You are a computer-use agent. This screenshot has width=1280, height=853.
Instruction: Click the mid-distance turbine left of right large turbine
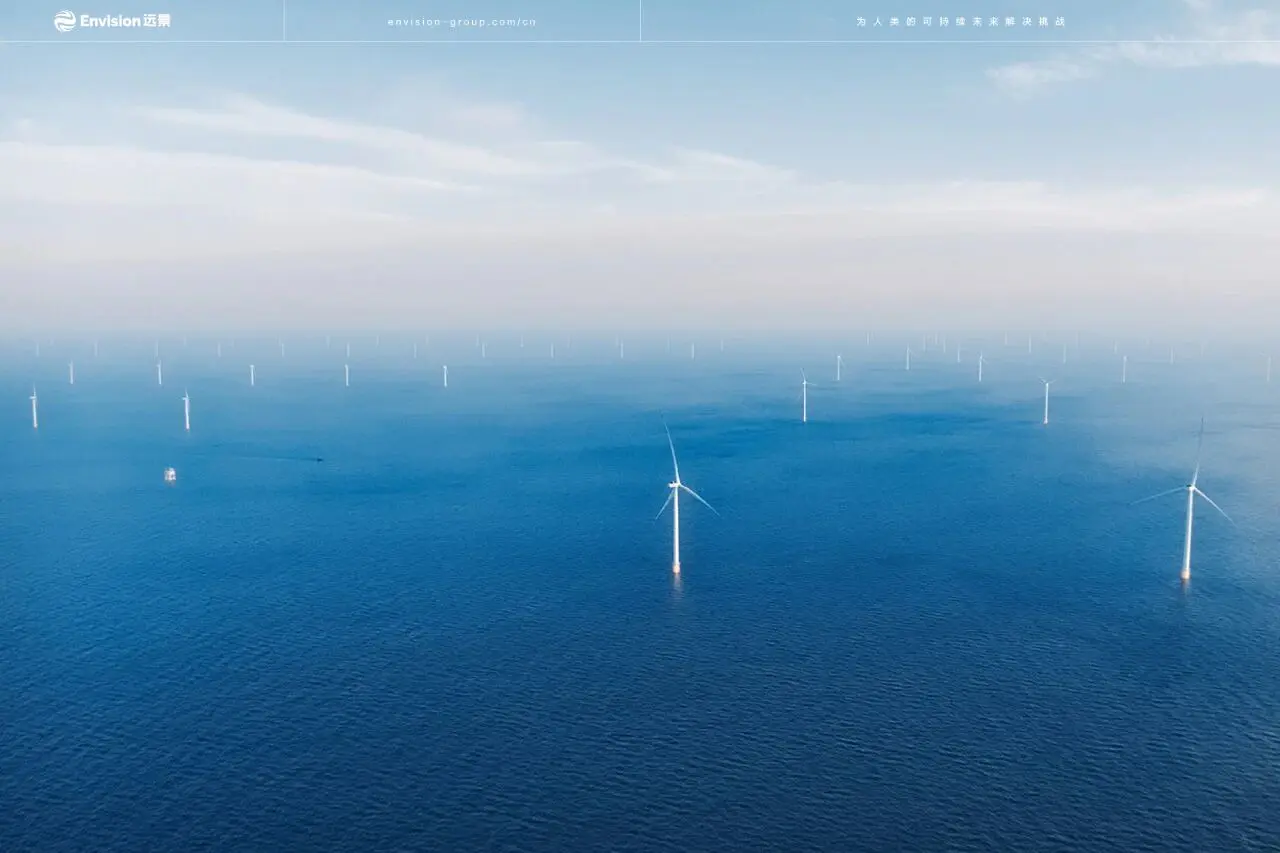[1046, 401]
